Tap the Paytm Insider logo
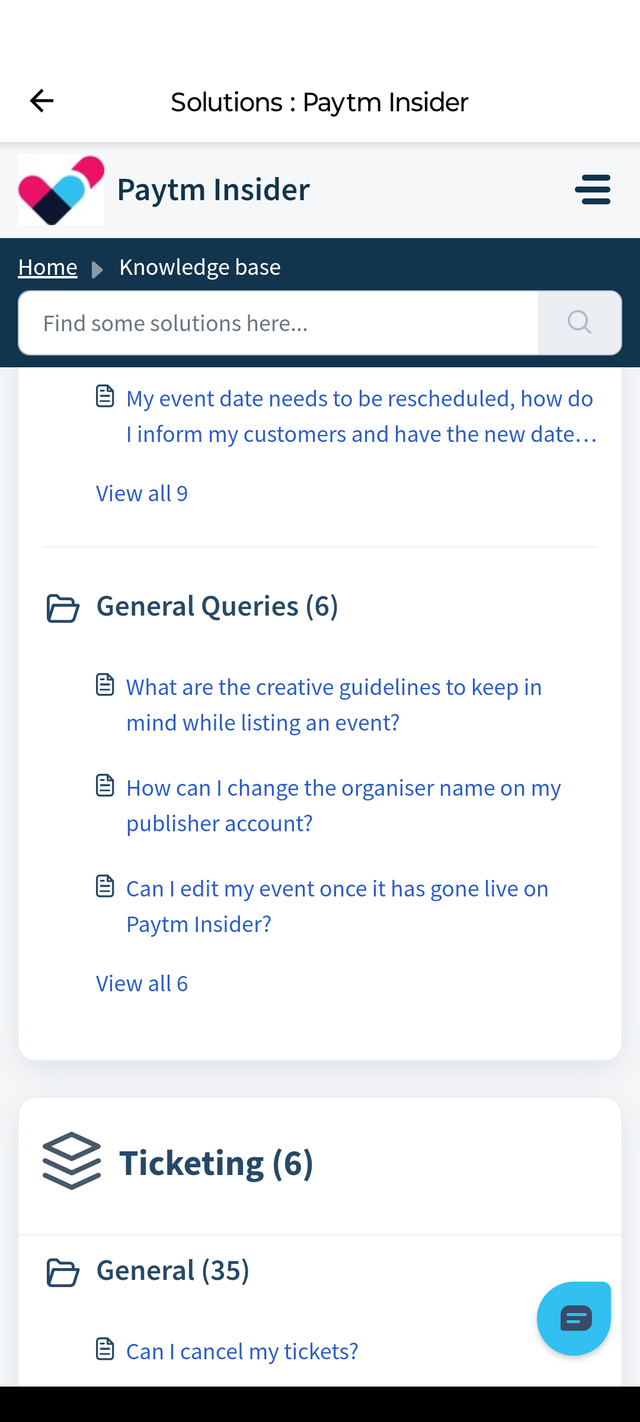The height and width of the screenshot is (1422, 640). click(61, 190)
